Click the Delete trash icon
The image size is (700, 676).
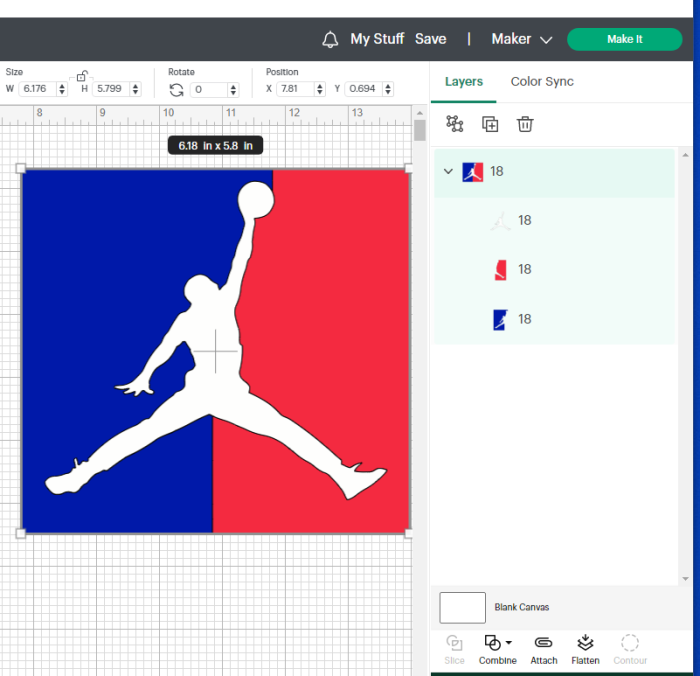(525, 124)
